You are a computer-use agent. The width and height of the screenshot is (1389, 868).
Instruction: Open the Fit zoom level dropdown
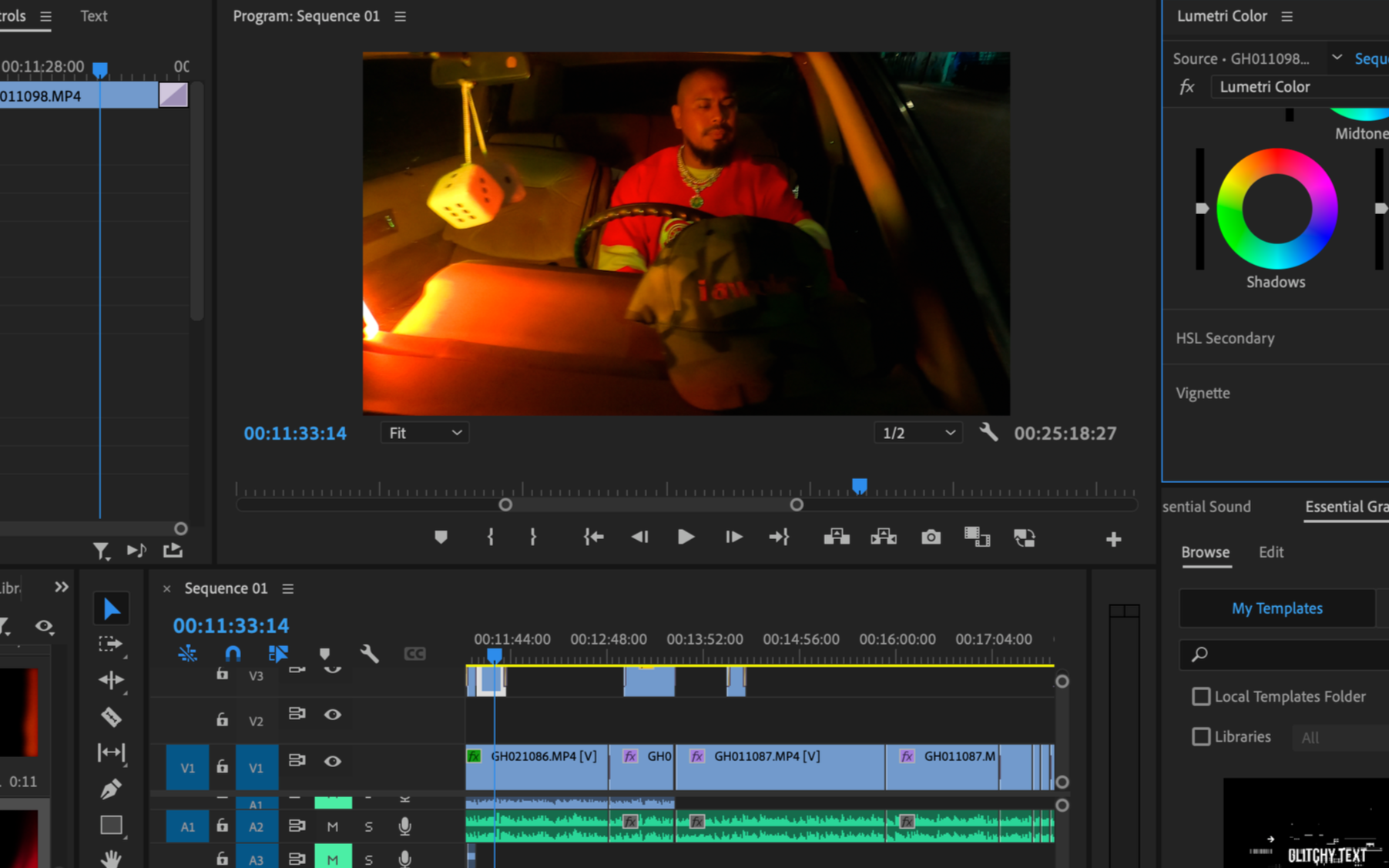424,433
